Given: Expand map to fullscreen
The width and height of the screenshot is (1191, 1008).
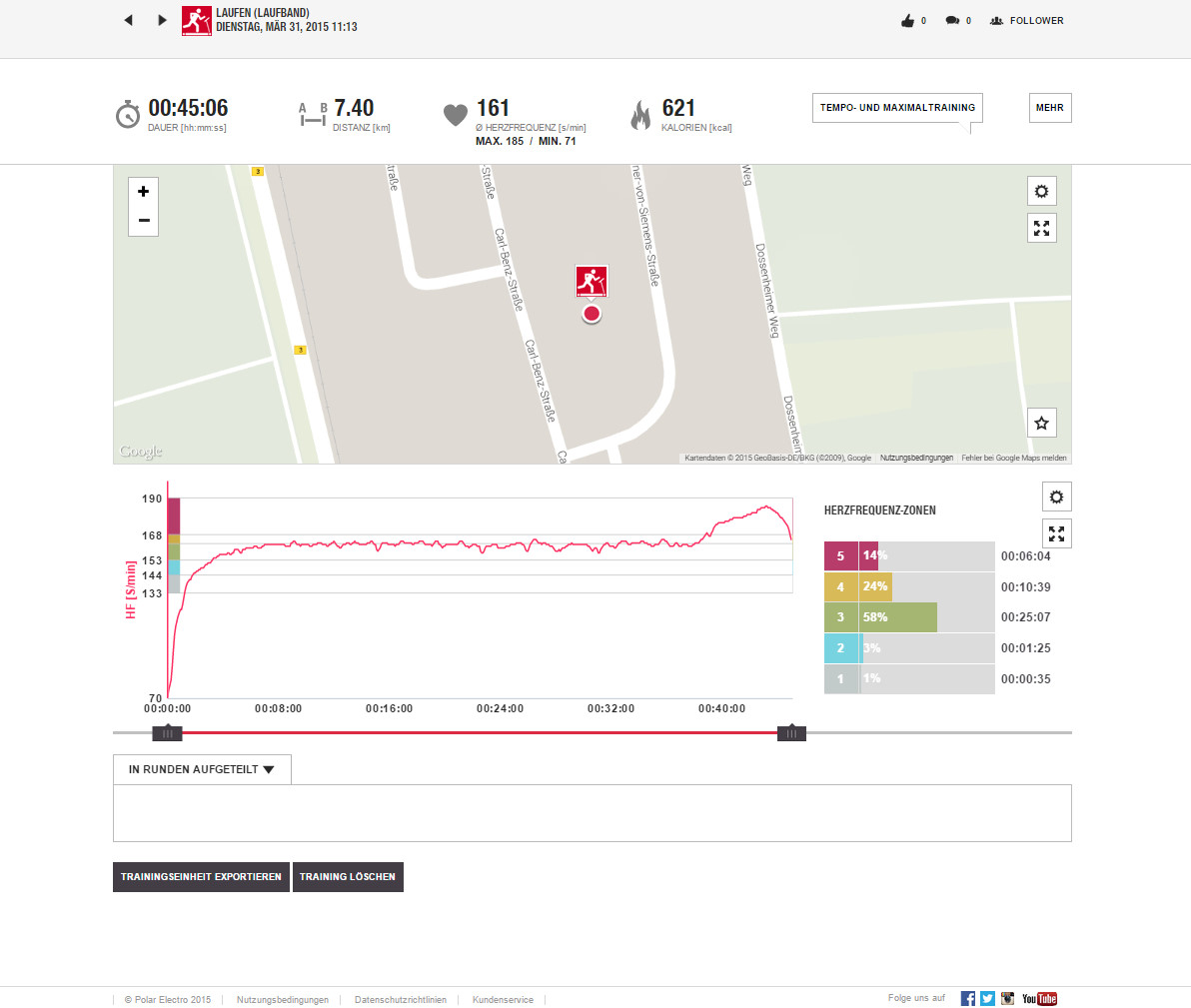Looking at the screenshot, I should click(1041, 229).
